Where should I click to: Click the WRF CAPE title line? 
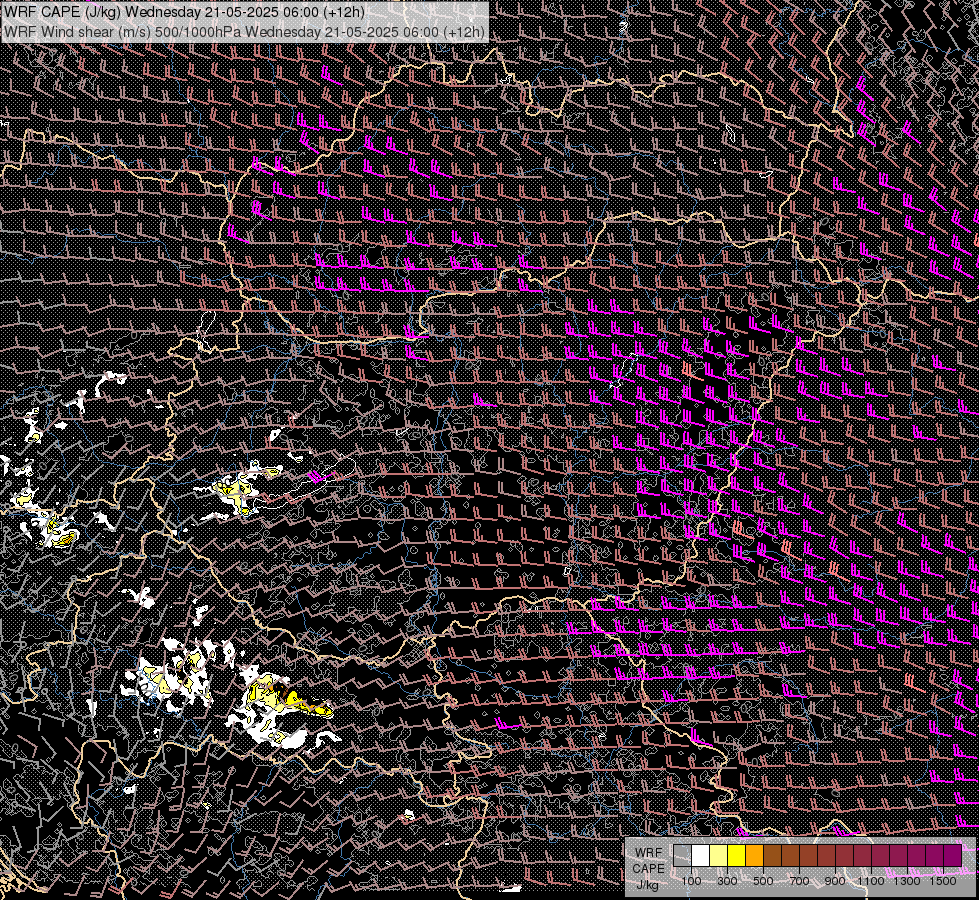pos(184,12)
